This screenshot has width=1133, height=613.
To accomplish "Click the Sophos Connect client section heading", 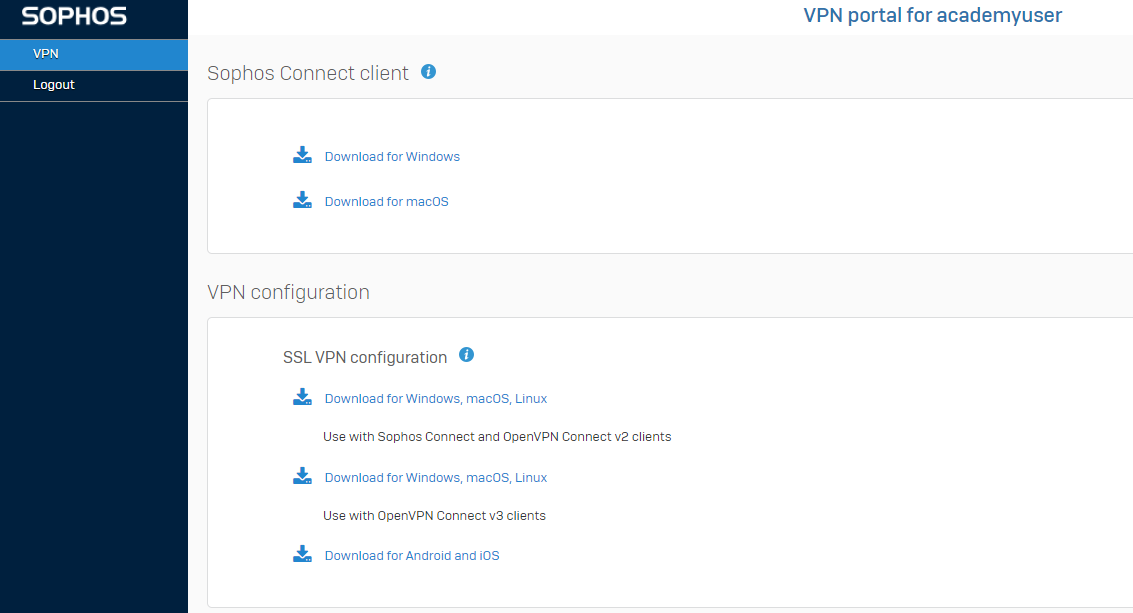I will pos(307,72).
